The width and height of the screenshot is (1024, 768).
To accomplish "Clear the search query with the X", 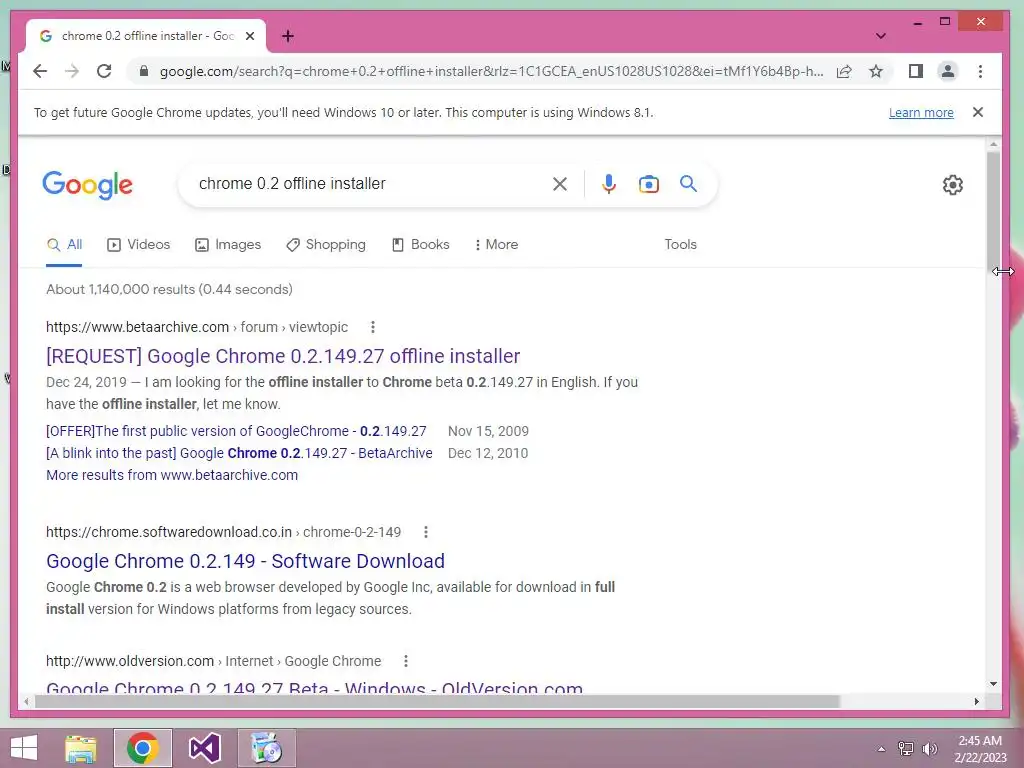I will click(x=560, y=184).
